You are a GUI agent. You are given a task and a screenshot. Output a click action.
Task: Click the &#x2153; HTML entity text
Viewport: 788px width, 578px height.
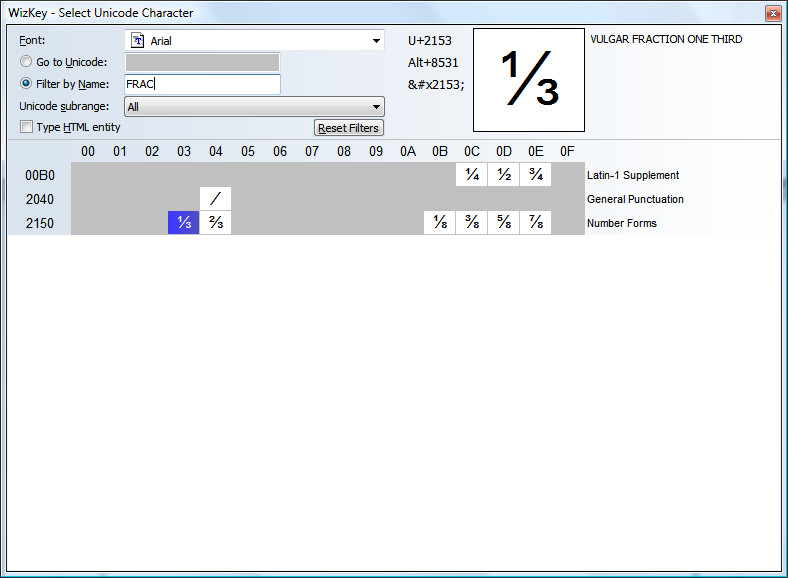pyautogui.click(x=436, y=84)
